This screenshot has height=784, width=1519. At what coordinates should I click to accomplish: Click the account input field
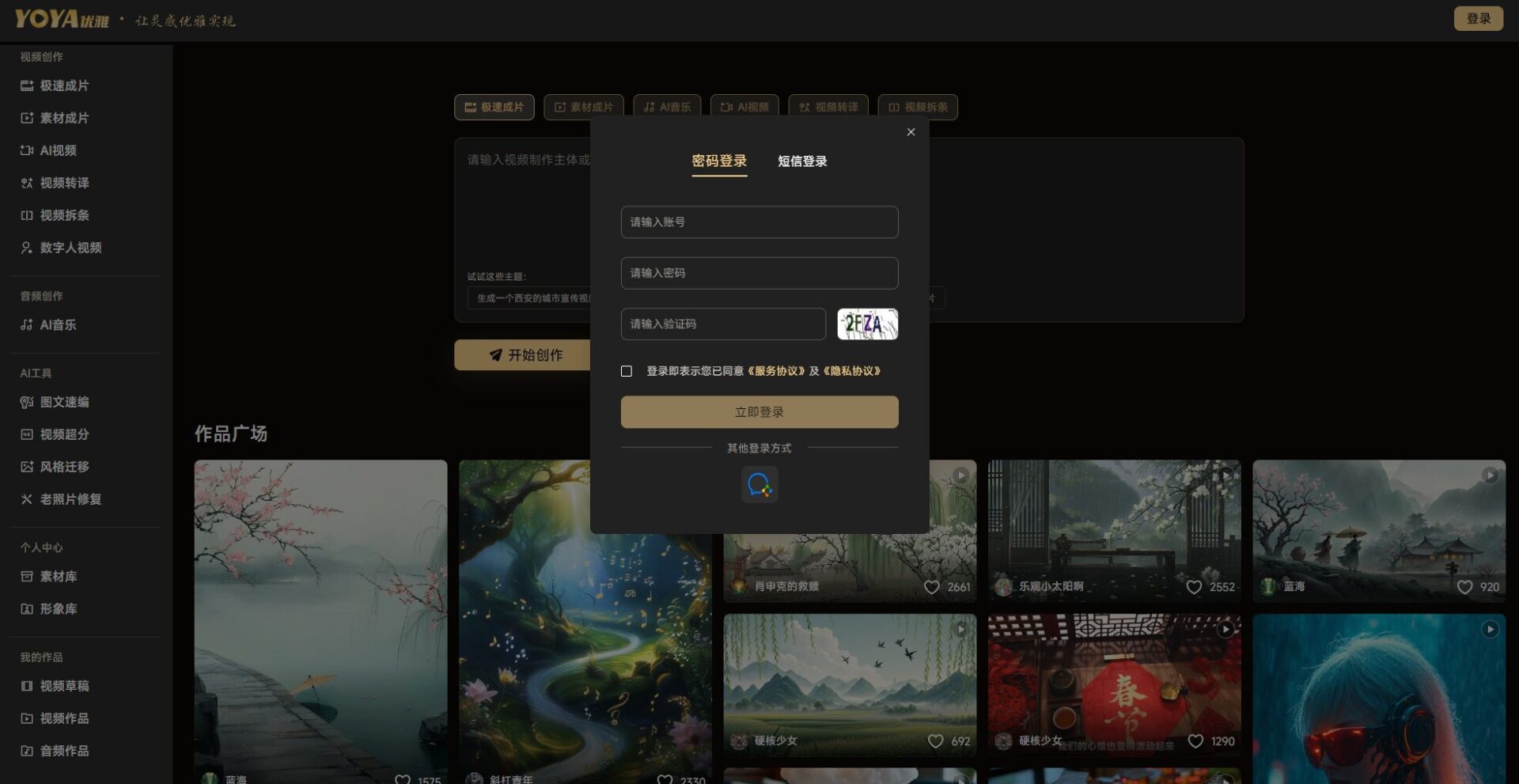(759, 222)
